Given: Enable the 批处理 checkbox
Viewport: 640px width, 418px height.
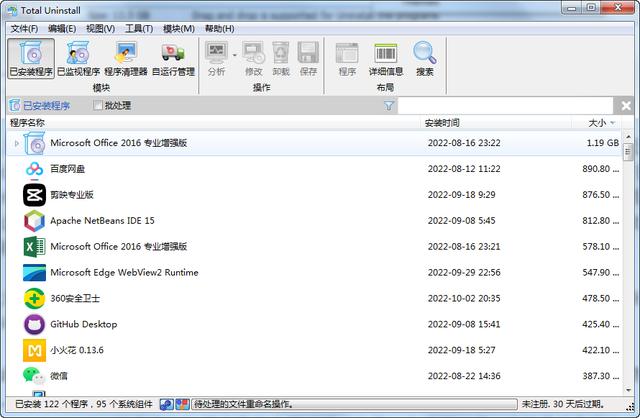Looking at the screenshot, I should point(98,106).
